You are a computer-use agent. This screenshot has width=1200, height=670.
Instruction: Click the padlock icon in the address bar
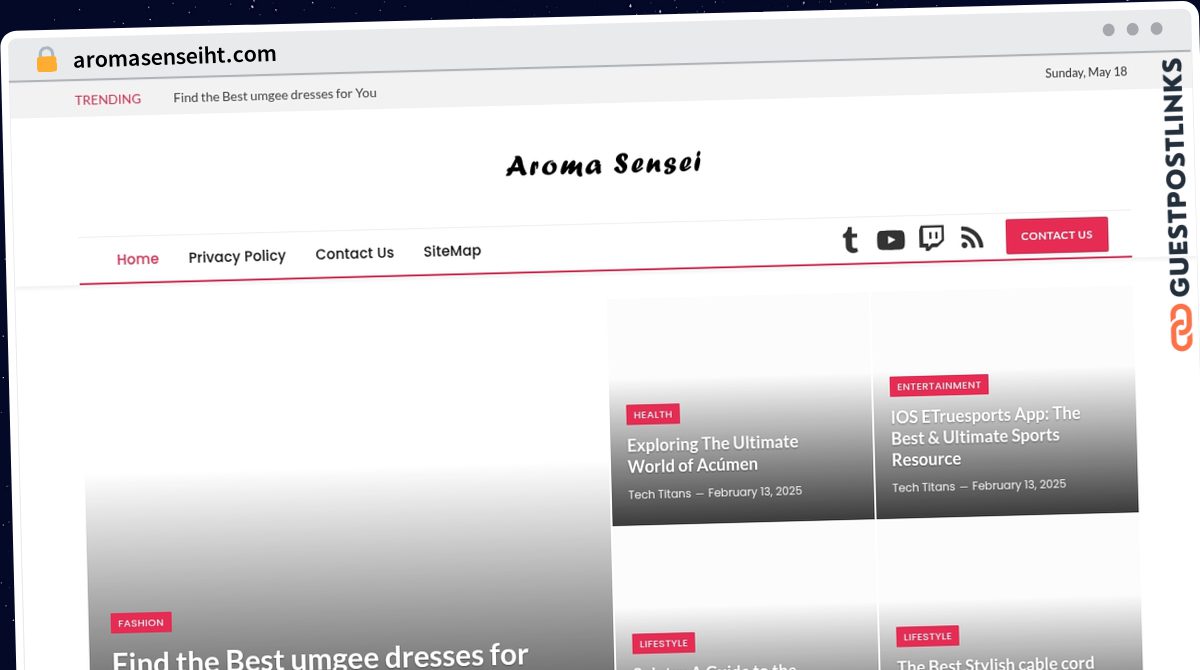(46, 59)
